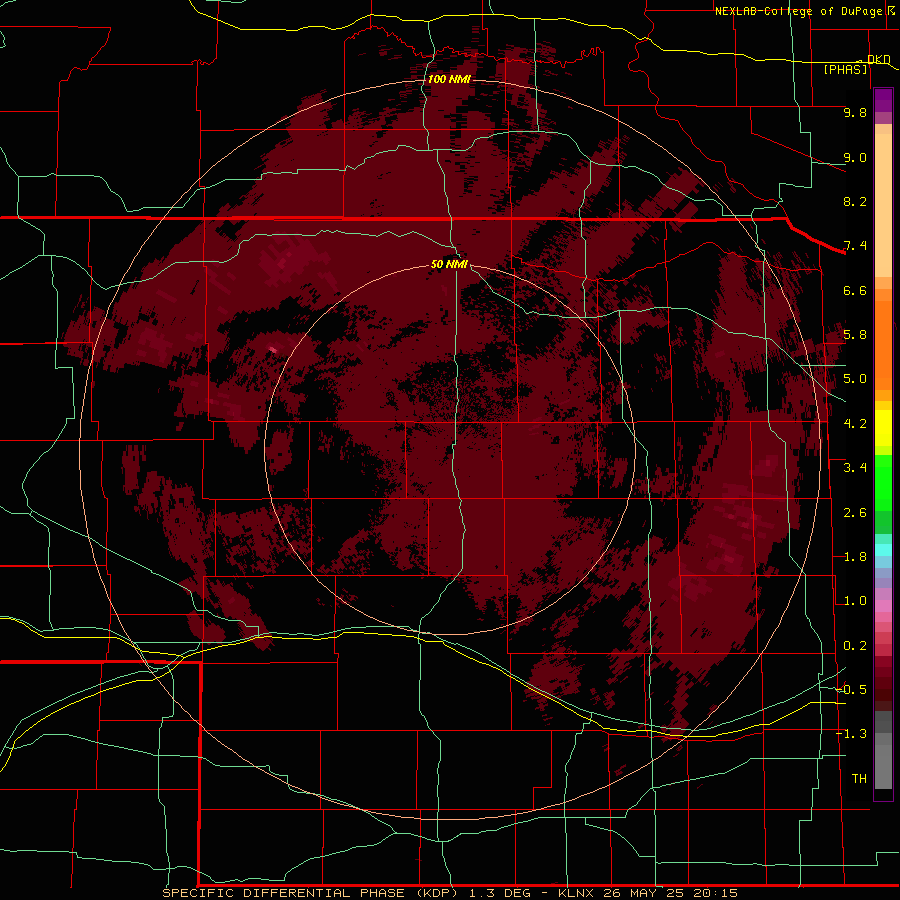
Task: Select the 0.2 value on the scale
Action: (x=855, y=646)
